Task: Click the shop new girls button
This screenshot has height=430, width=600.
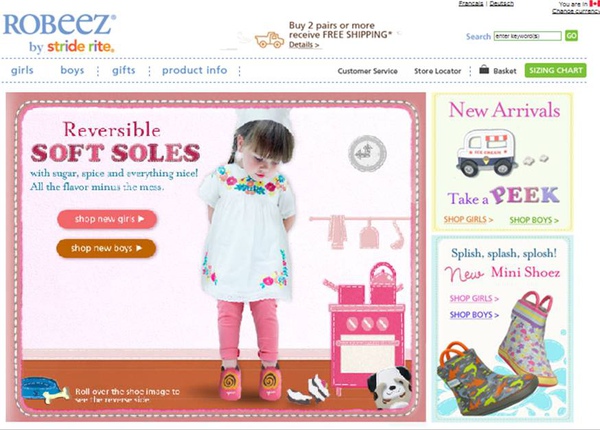Action: coord(107,219)
